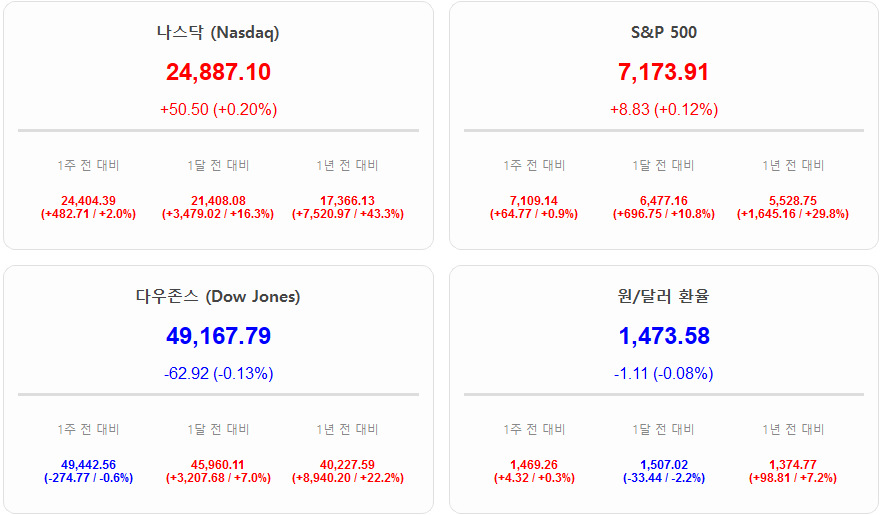Select the S&P 500 value 7,173.91

[x=664, y=72]
